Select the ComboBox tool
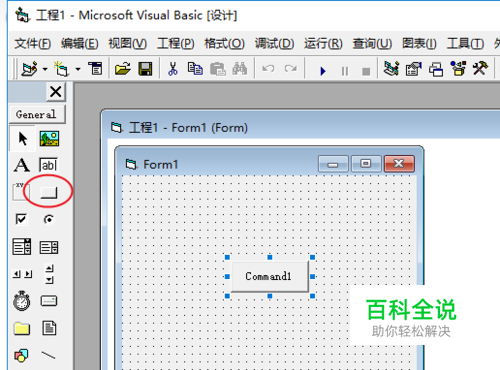500x370 pixels. pyautogui.click(x=22, y=247)
